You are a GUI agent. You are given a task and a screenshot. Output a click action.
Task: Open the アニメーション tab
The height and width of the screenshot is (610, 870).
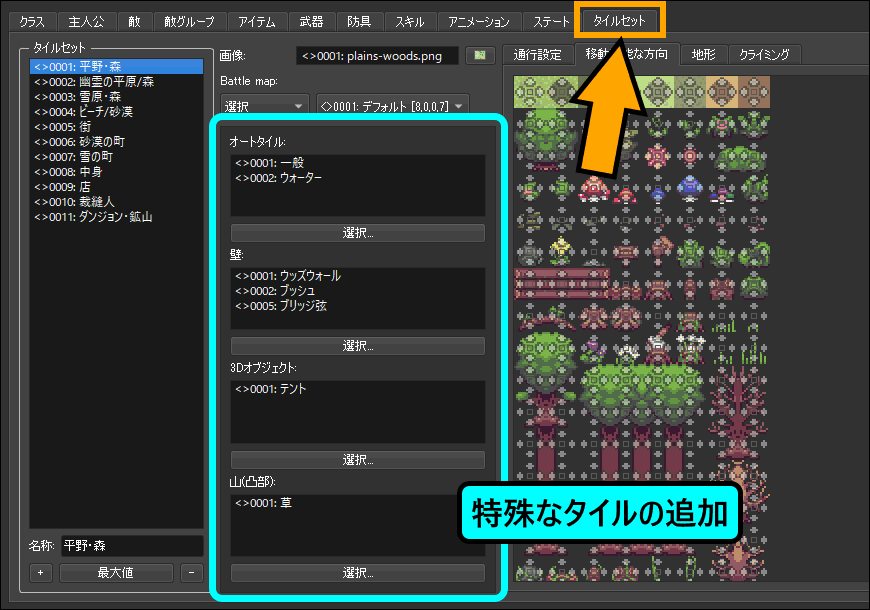(479, 21)
